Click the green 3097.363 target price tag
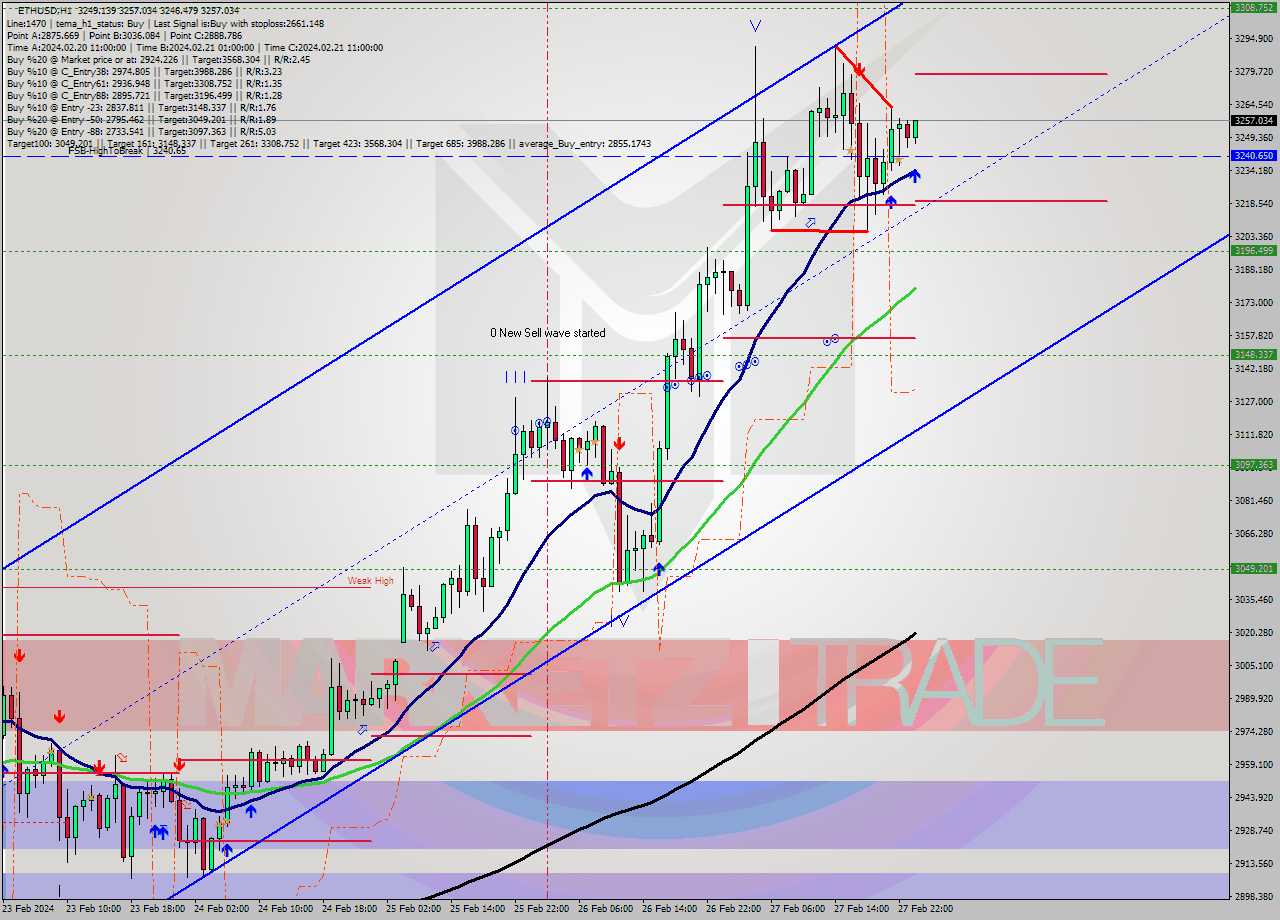The width and height of the screenshot is (1280, 920). (1253, 464)
